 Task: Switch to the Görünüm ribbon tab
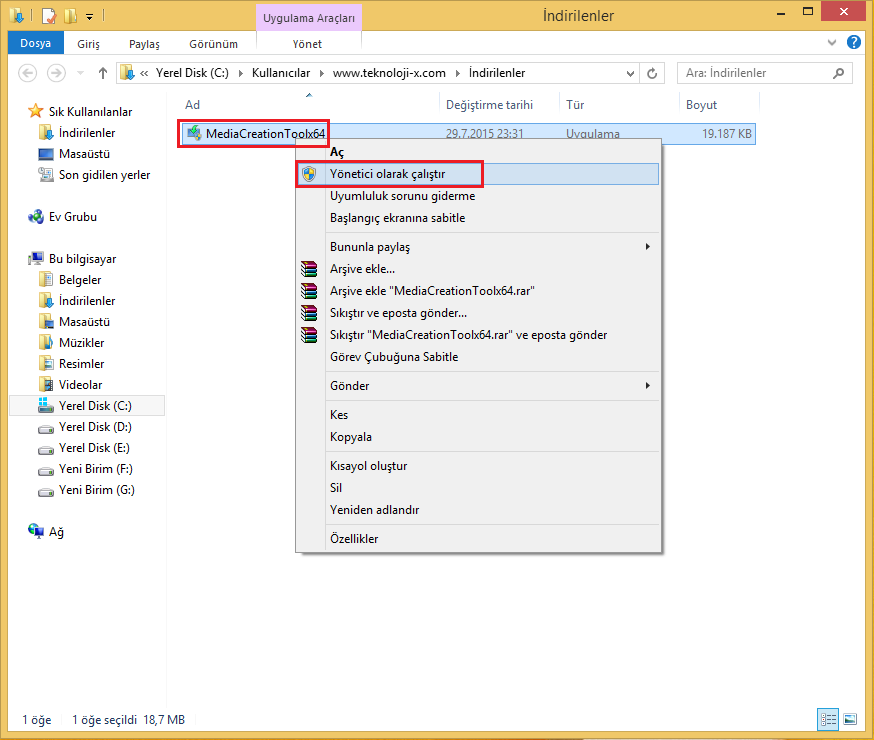[x=213, y=43]
